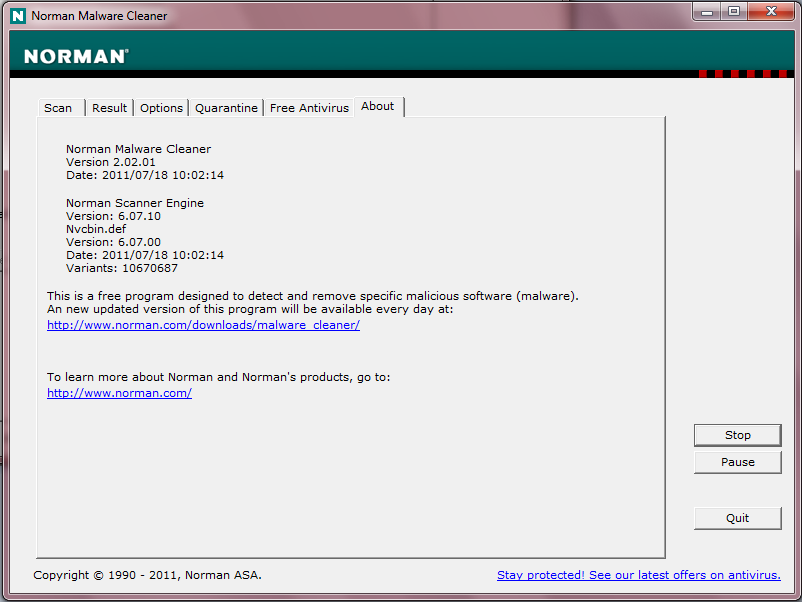The width and height of the screenshot is (802, 602).
Task: Click the 'Variants: 10670687' line
Action: coord(122,268)
